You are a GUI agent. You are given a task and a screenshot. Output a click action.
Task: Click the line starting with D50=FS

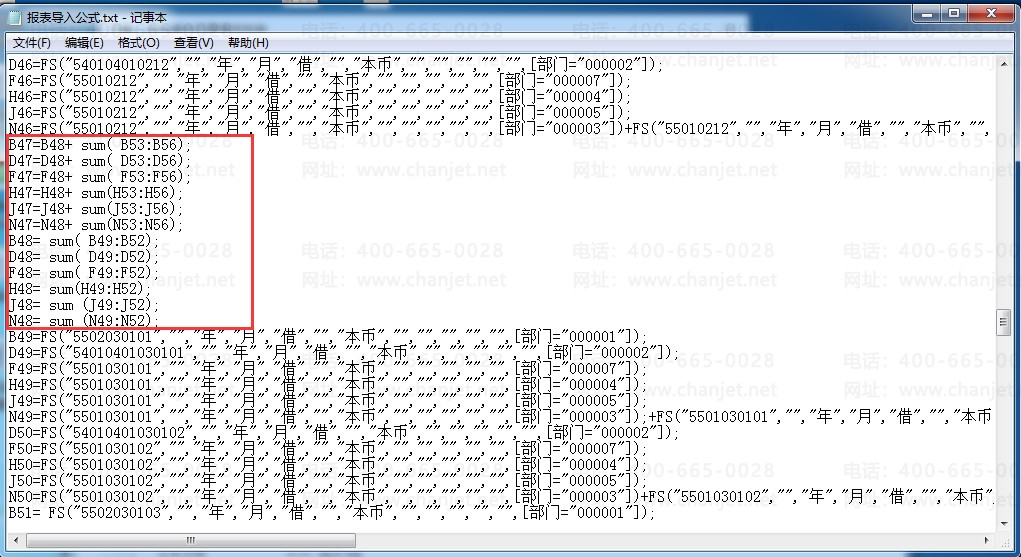tap(344, 433)
